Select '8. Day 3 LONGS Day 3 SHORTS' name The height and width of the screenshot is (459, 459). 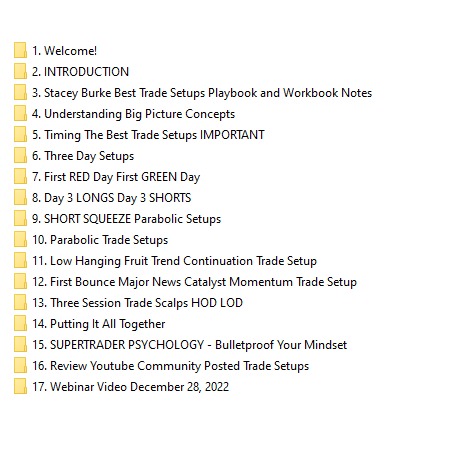pos(112,198)
